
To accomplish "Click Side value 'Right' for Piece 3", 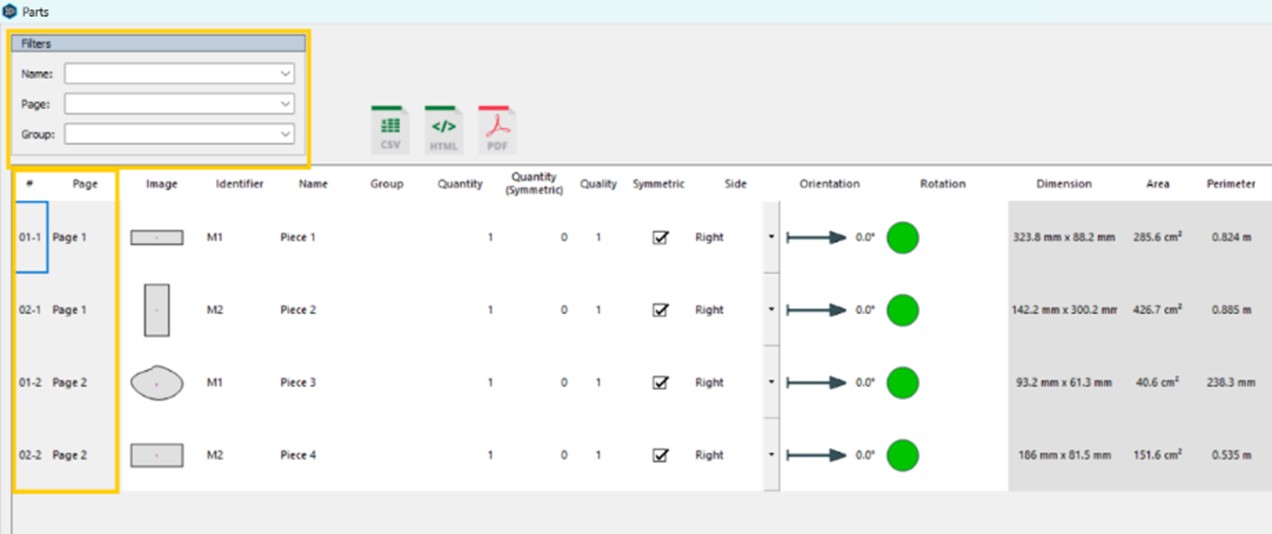I will (x=709, y=382).
